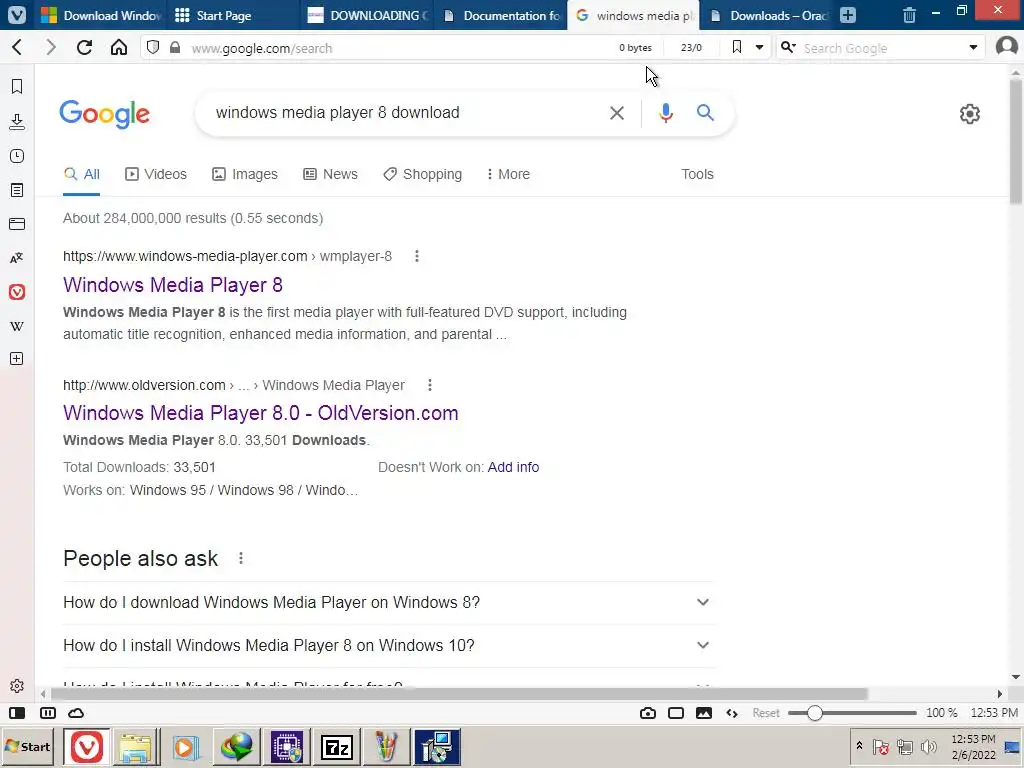The height and width of the screenshot is (768, 1024).
Task: Open the More results menu
Action: (508, 174)
